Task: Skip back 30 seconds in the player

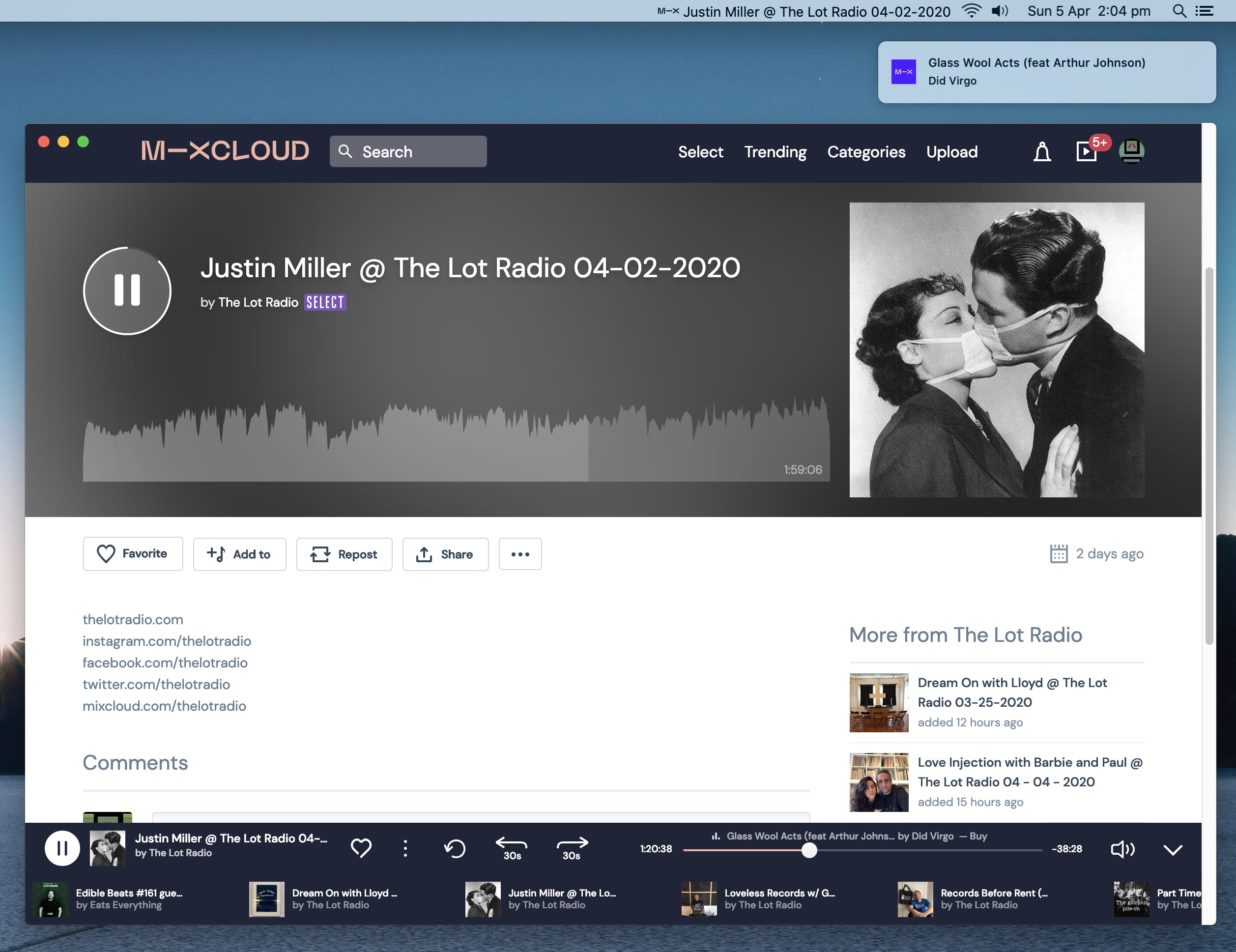Action: (511, 848)
